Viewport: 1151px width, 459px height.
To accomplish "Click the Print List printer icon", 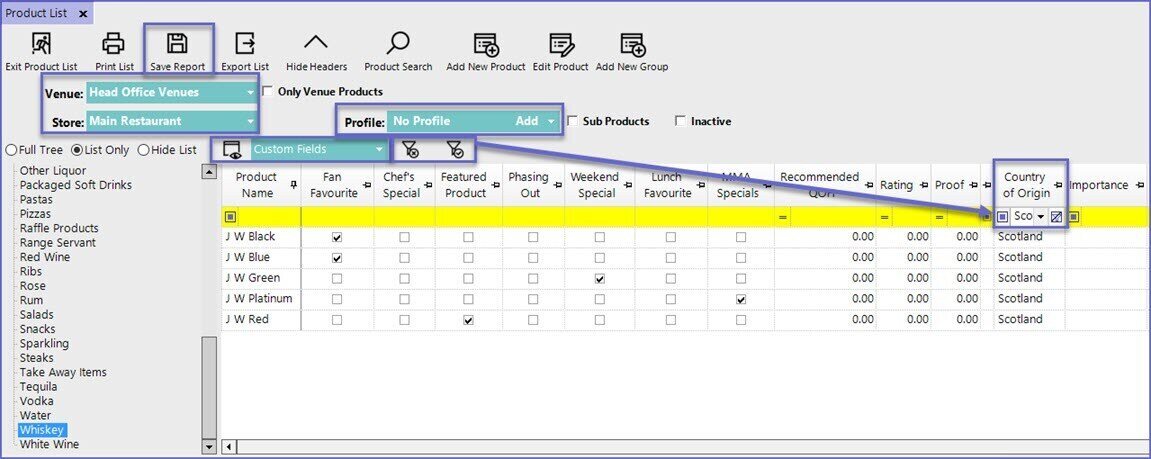I will [114, 44].
